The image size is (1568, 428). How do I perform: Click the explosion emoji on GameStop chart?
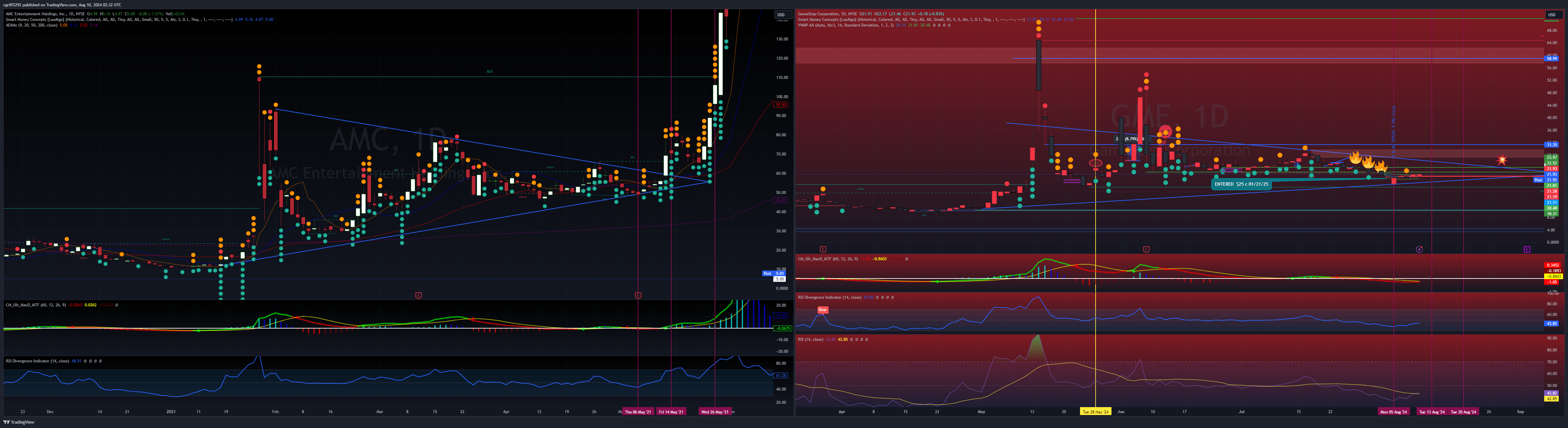coord(1502,160)
